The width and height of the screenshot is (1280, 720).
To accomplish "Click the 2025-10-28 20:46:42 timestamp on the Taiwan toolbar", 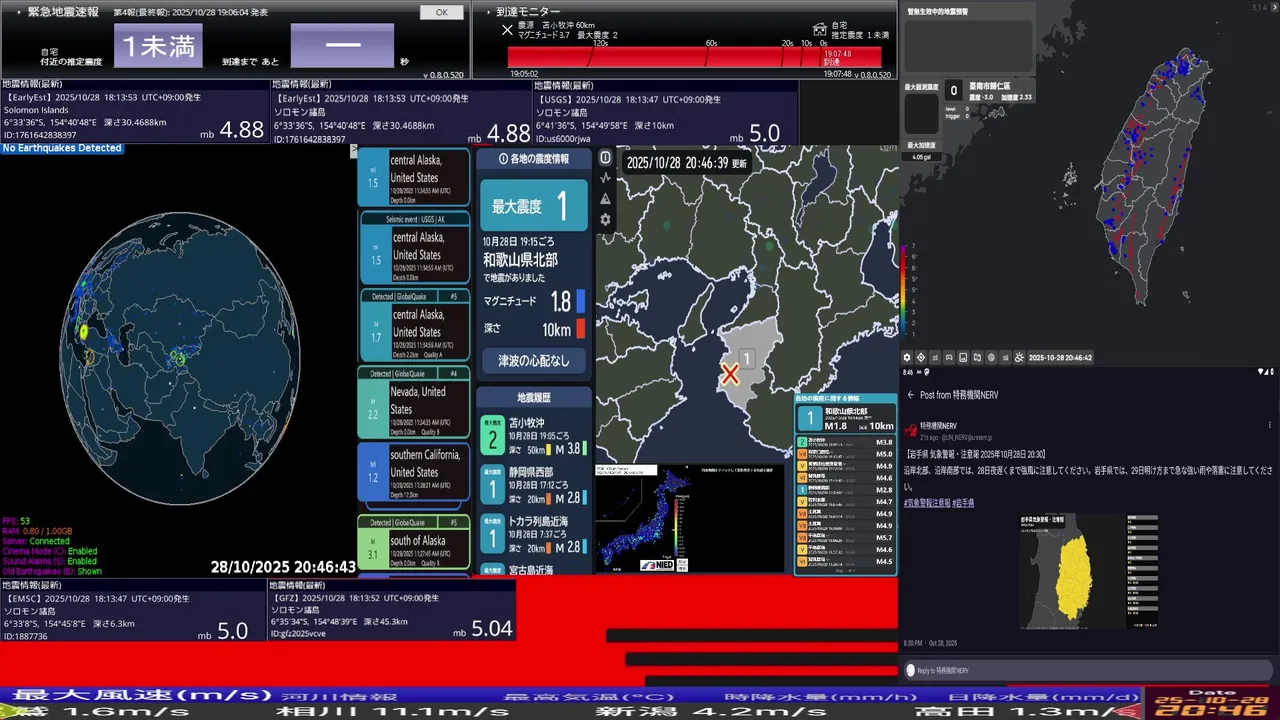I will tap(1060, 357).
